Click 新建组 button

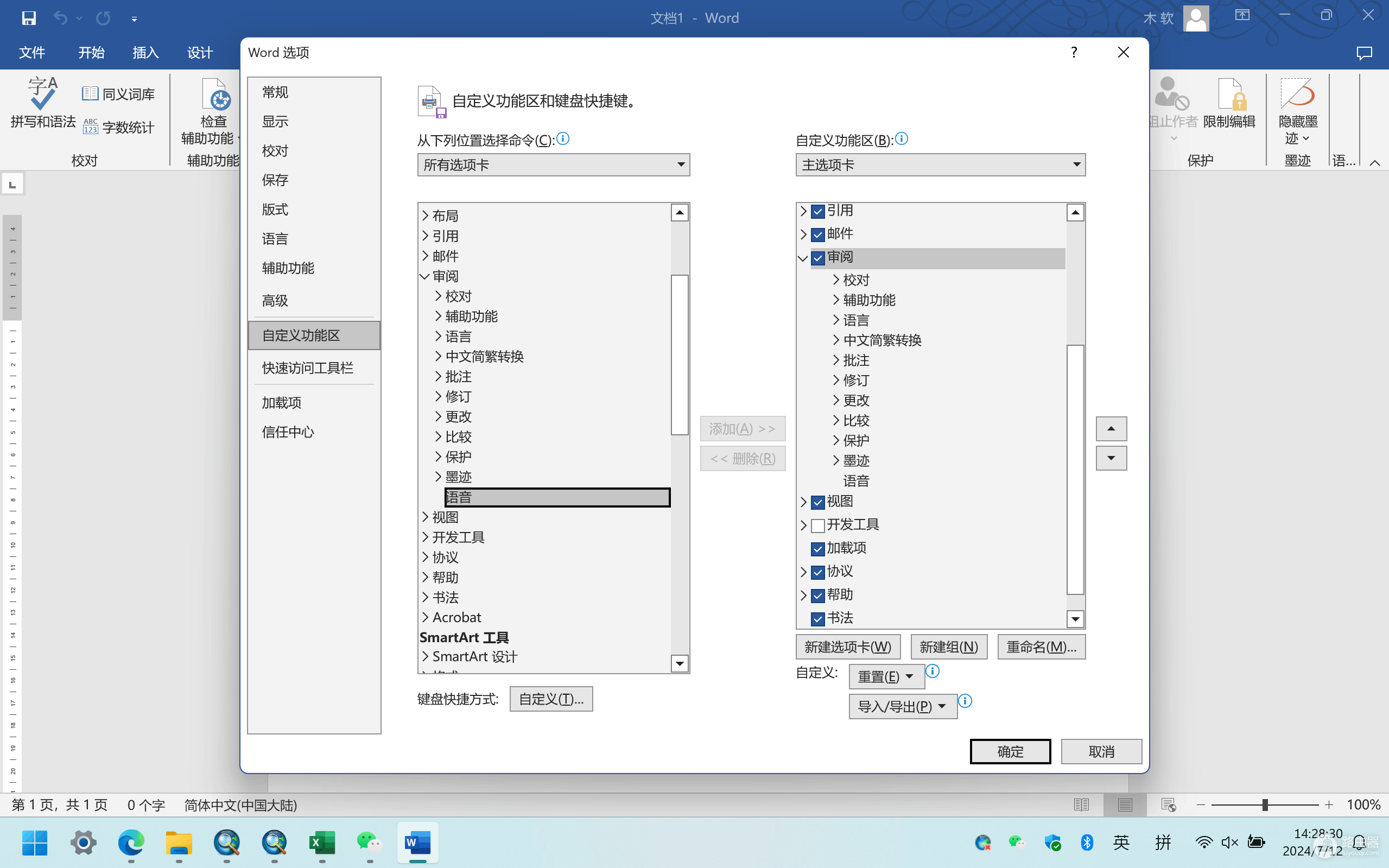949,647
